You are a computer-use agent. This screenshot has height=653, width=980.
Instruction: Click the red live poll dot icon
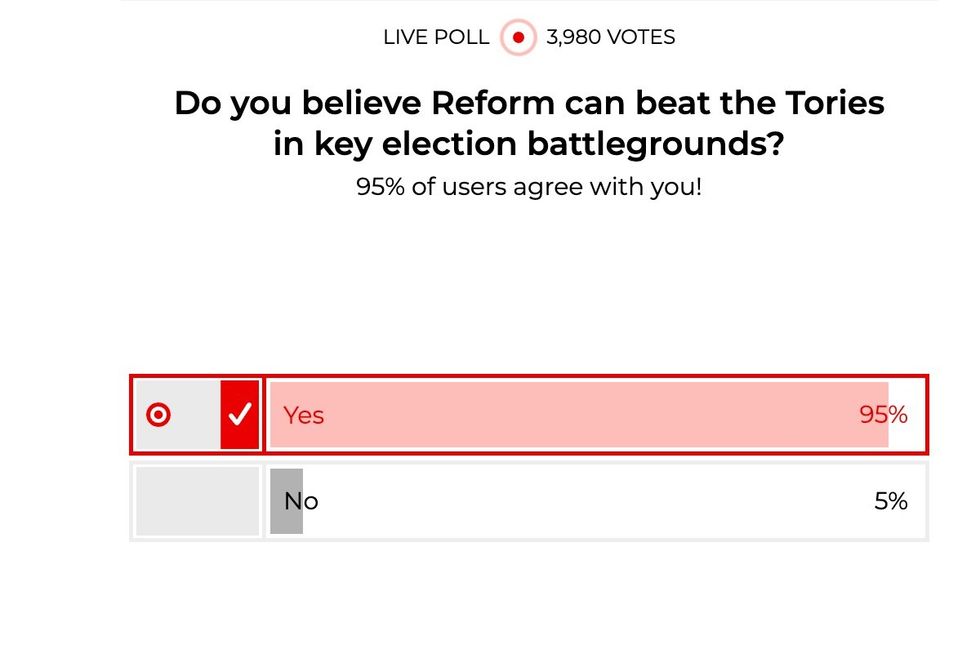tap(518, 37)
